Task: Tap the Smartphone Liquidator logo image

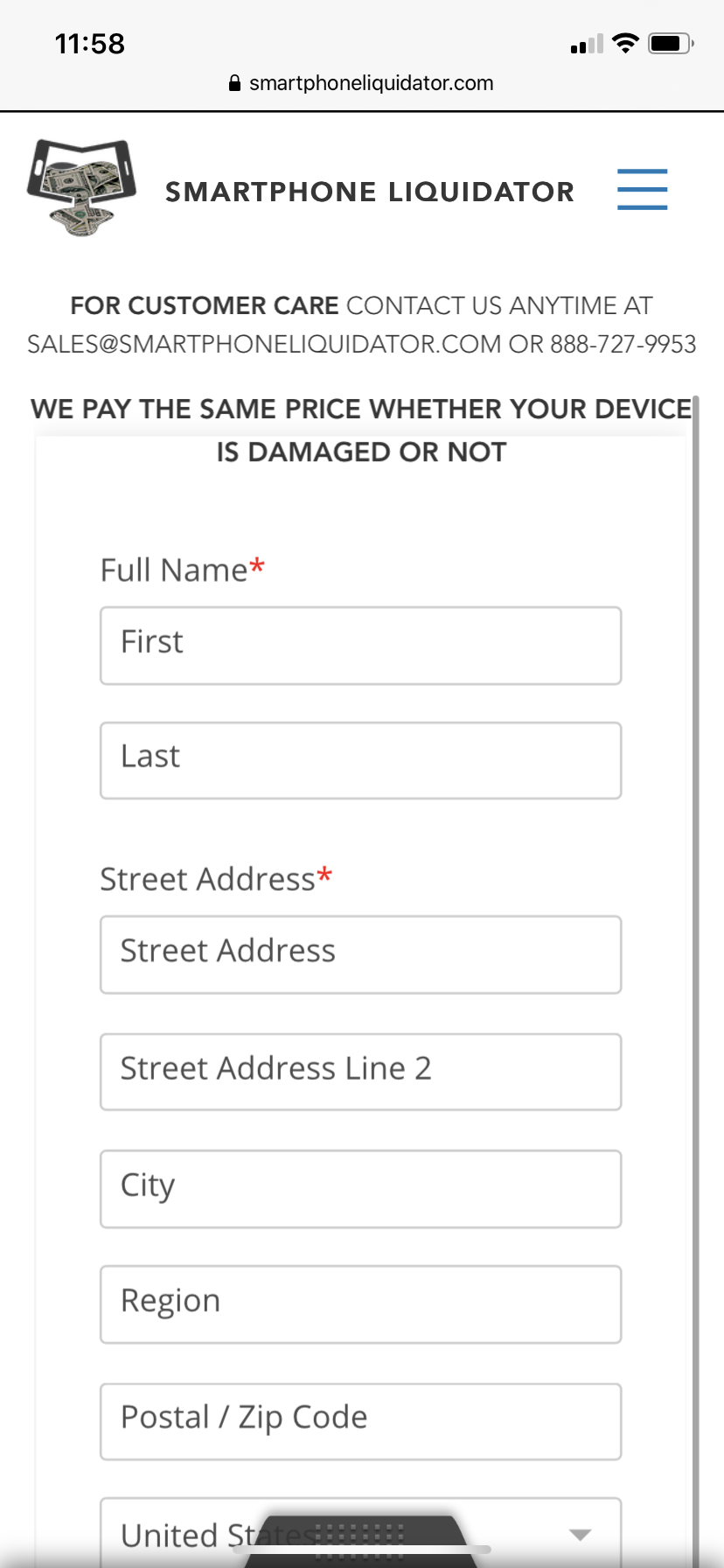Action: (82, 188)
